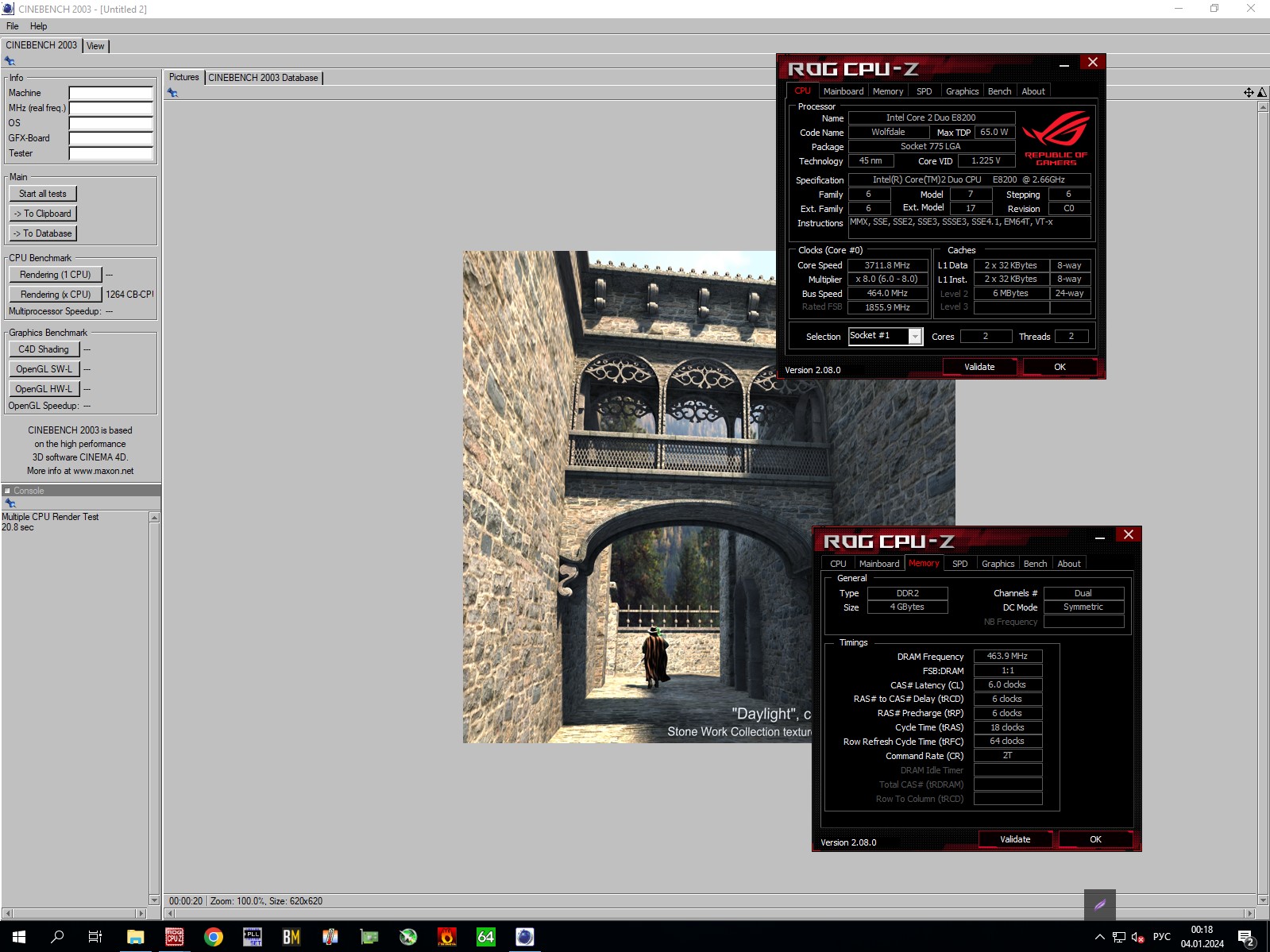1270x952 pixels.
Task: Open the notification center with 2 alerts
Action: tap(1245, 938)
